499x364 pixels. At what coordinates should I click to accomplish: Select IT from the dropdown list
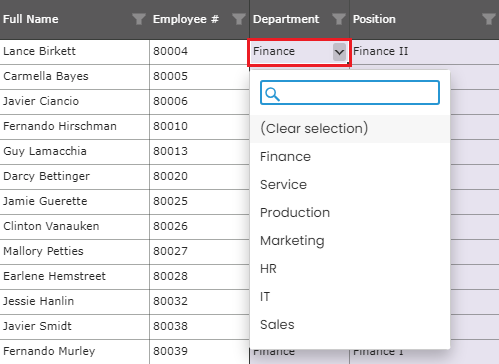(x=350, y=297)
